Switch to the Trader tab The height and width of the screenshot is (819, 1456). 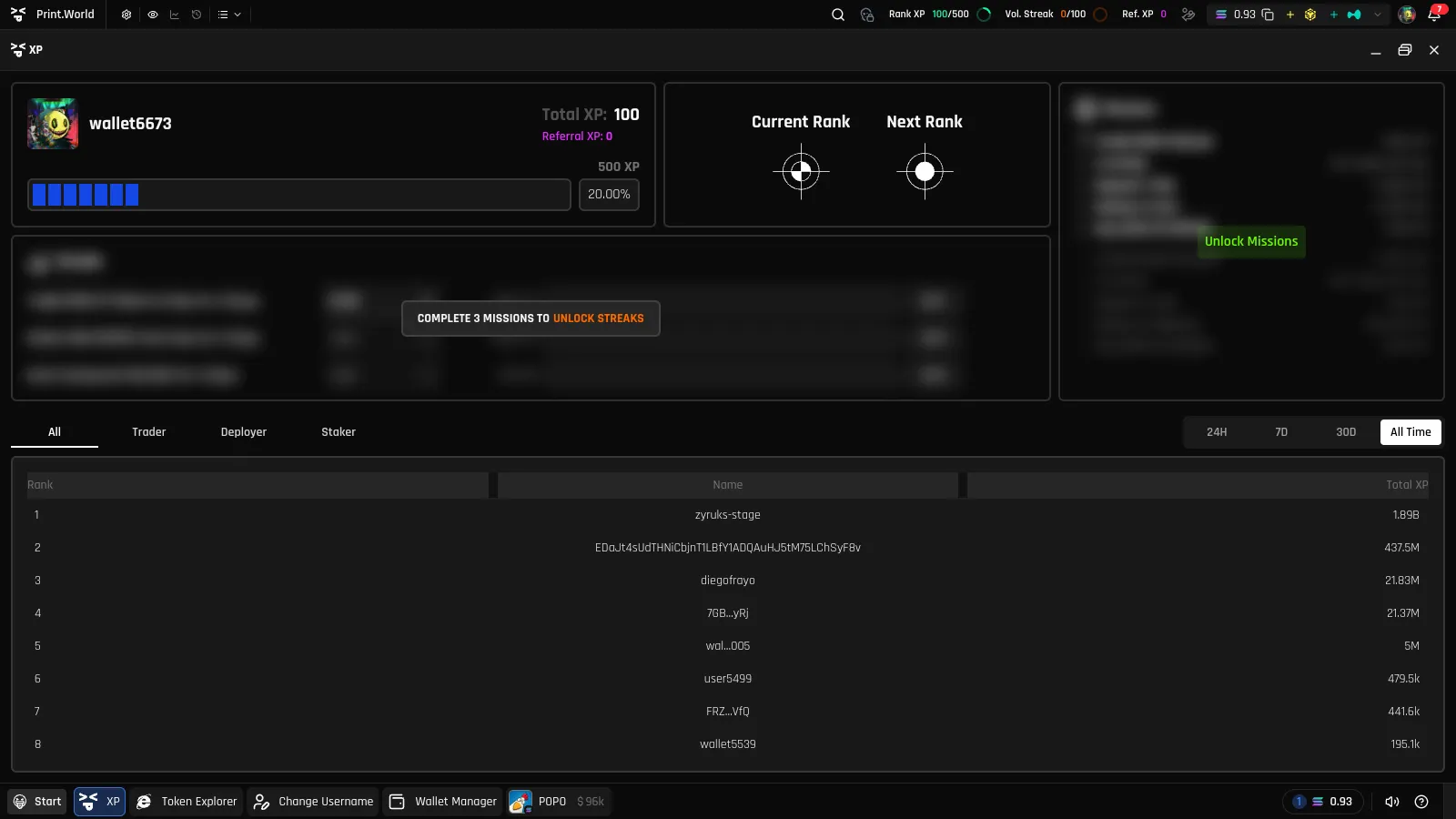pos(149,432)
